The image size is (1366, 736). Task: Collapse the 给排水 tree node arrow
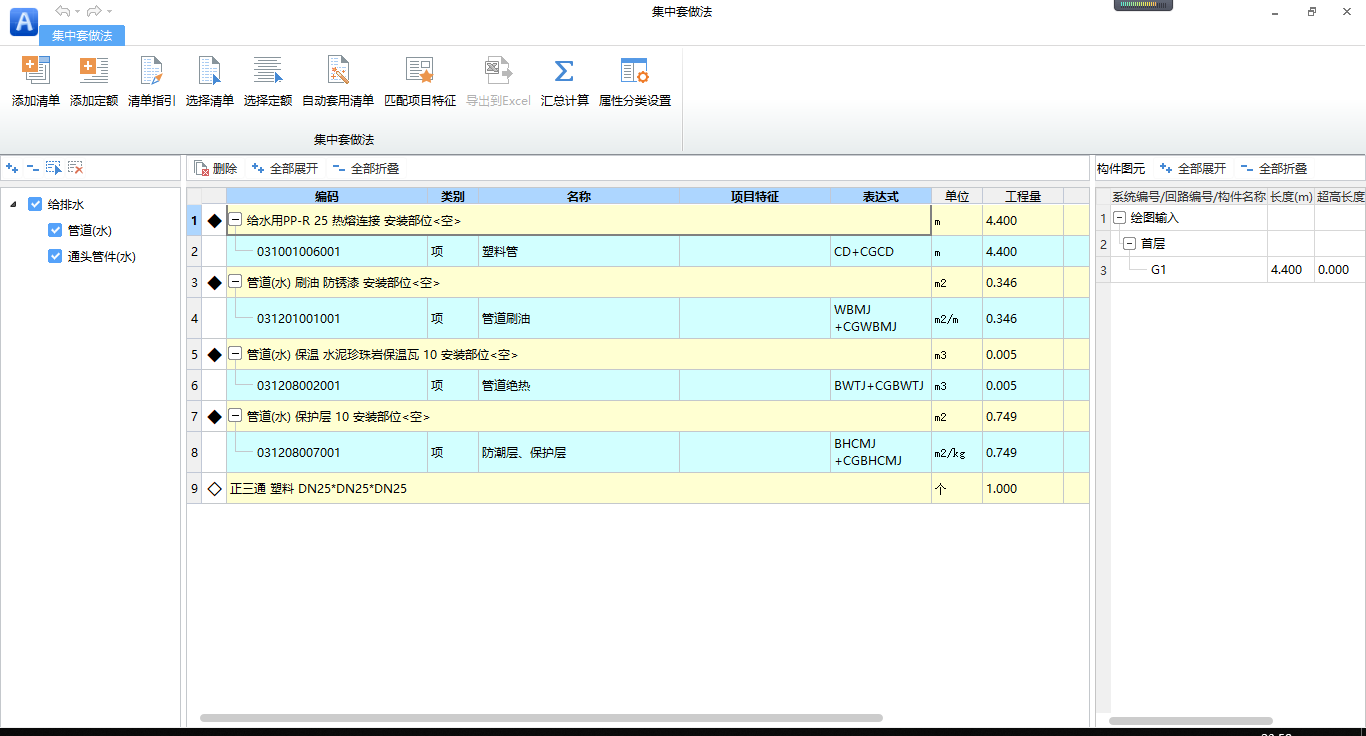click(13, 205)
